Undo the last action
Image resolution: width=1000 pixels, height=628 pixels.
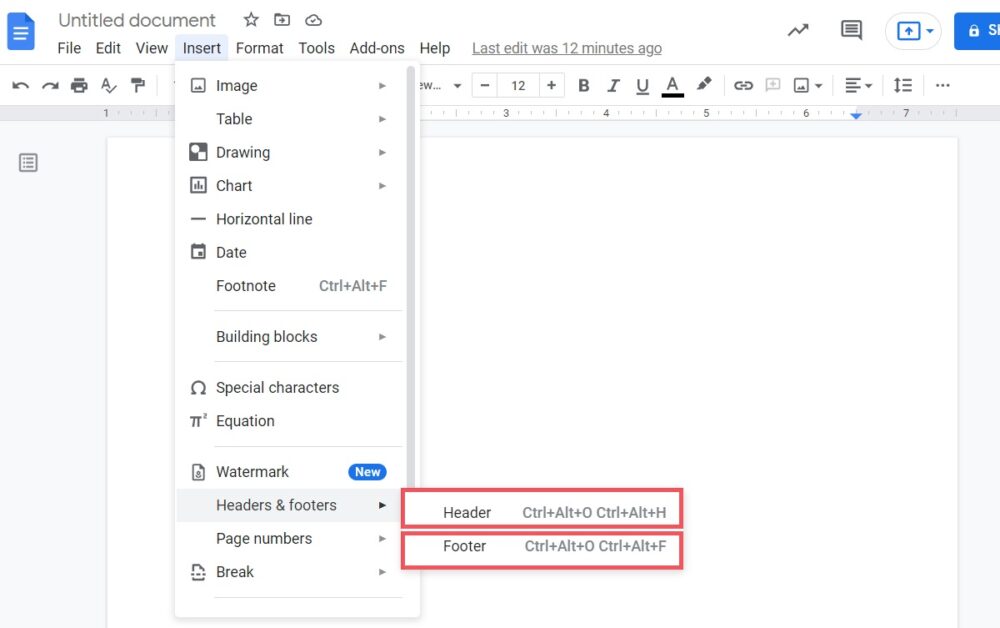click(x=20, y=85)
